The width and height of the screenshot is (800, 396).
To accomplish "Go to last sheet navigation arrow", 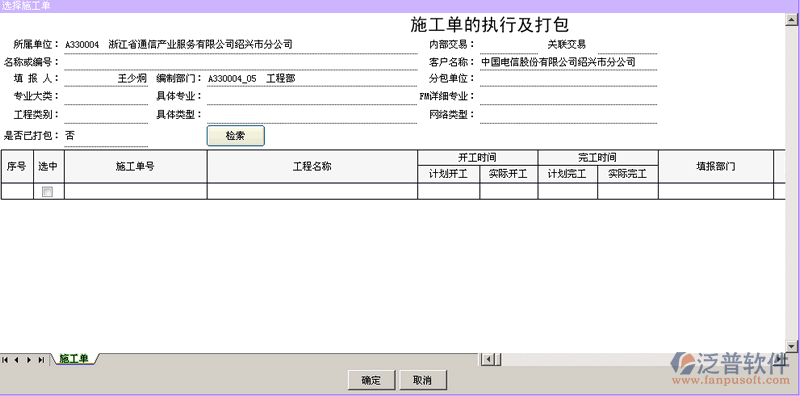I will (41, 360).
